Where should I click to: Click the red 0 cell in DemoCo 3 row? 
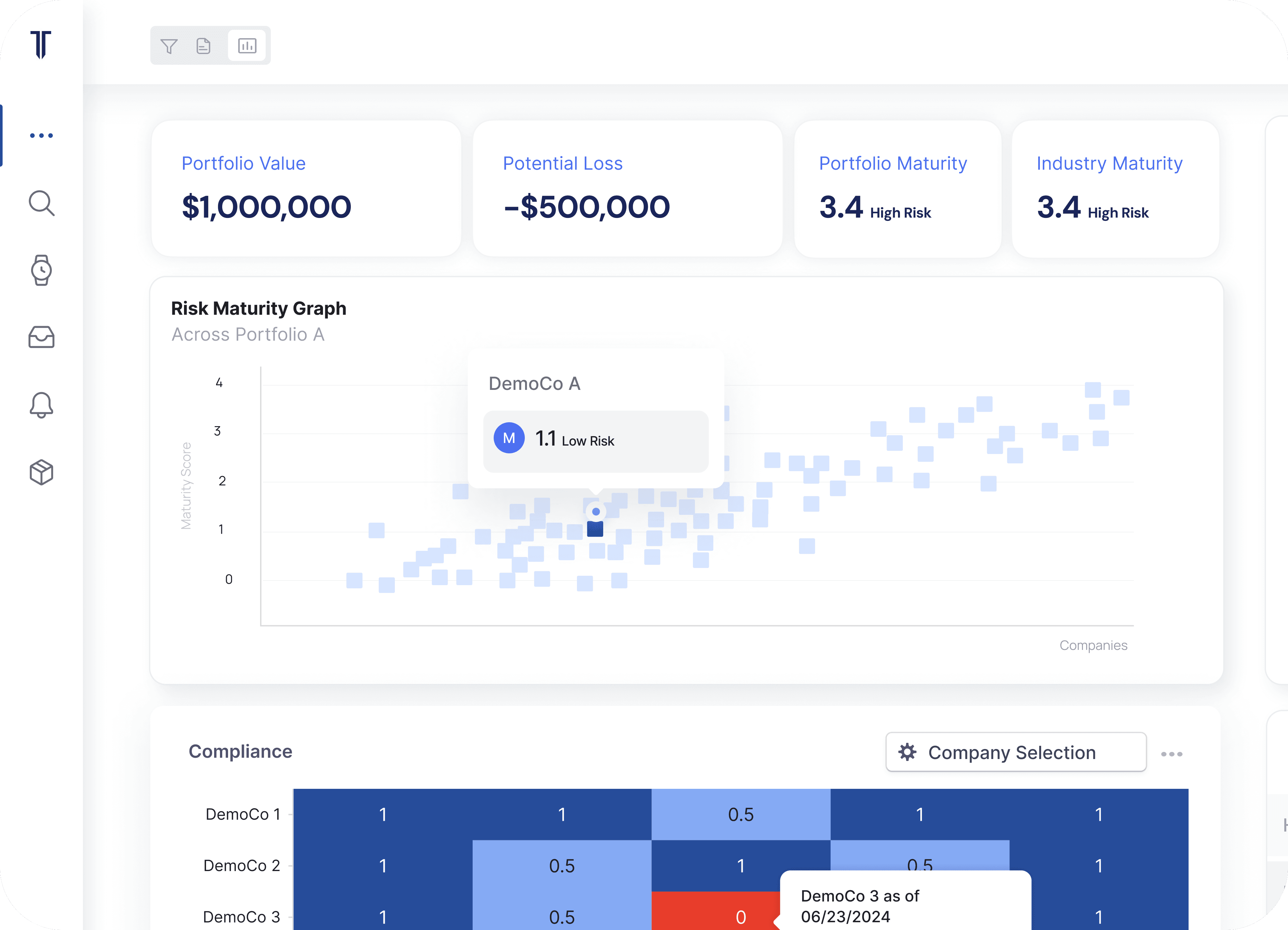(716, 911)
